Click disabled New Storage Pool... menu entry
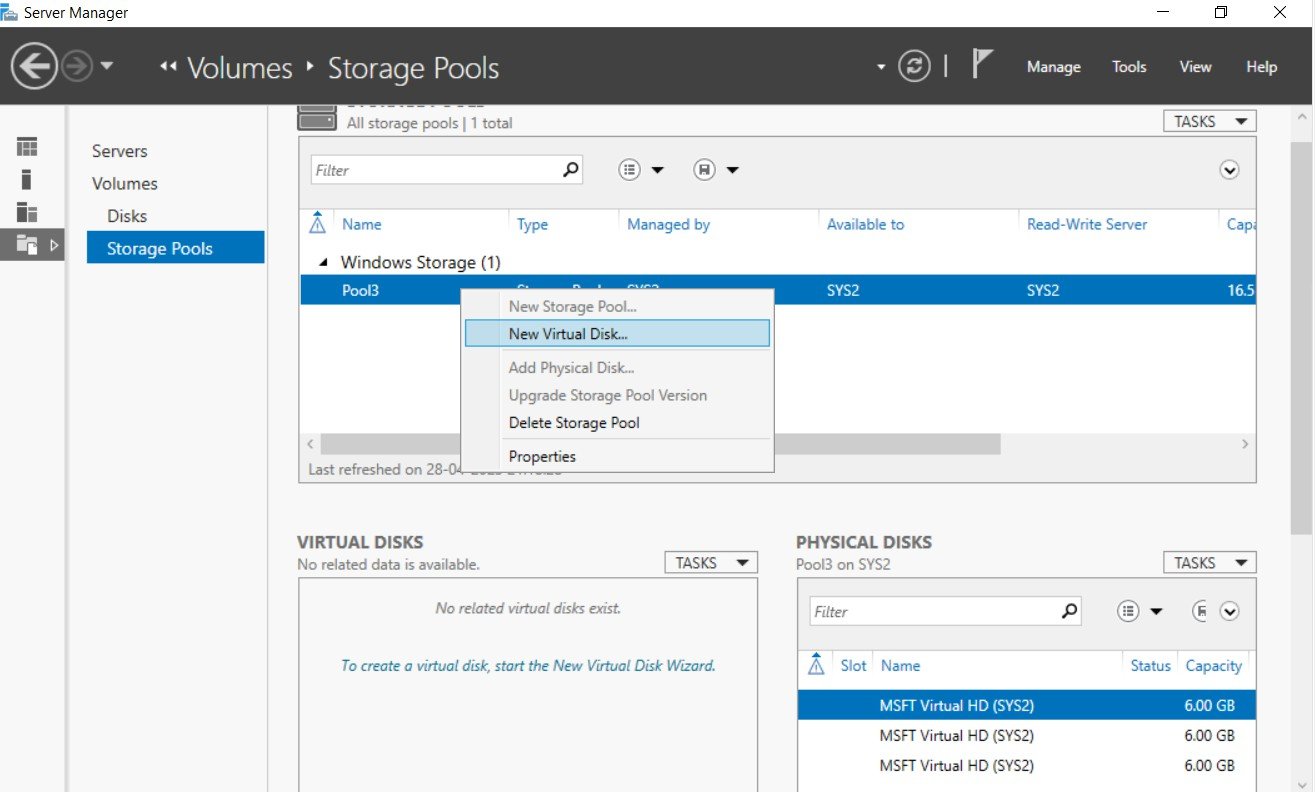 [617, 306]
